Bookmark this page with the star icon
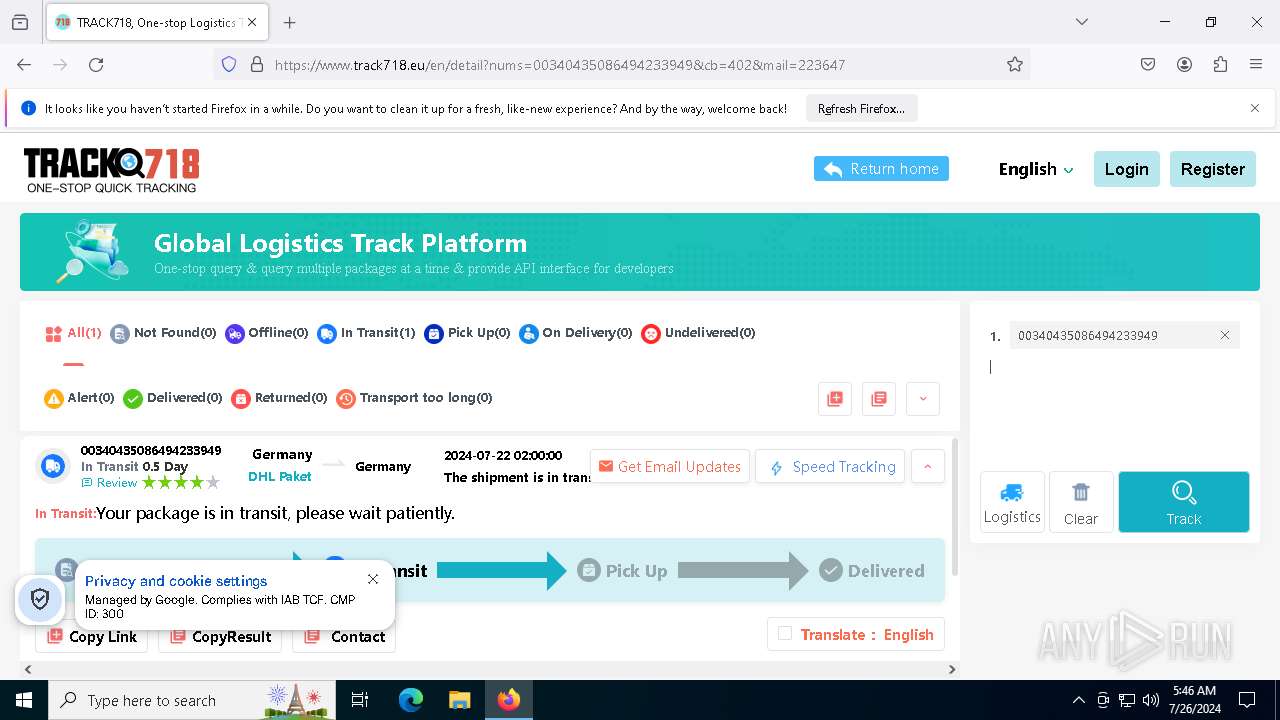This screenshot has height=720, width=1280. pos(1015,64)
